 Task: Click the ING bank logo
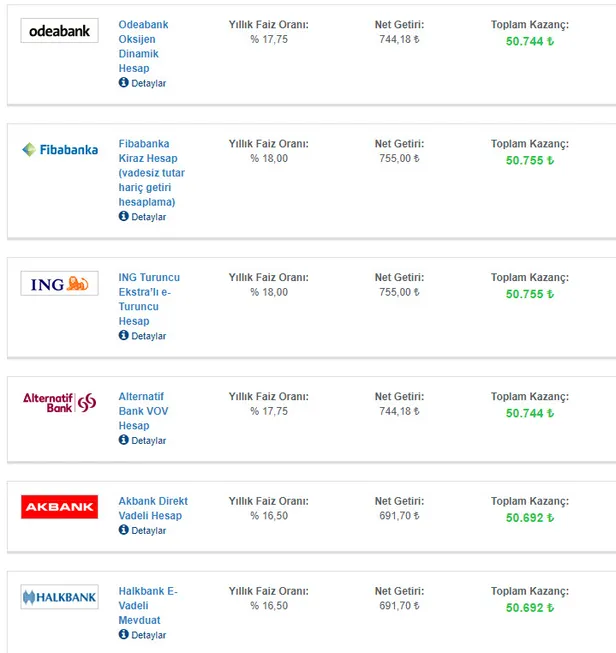click(x=60, y=284)
